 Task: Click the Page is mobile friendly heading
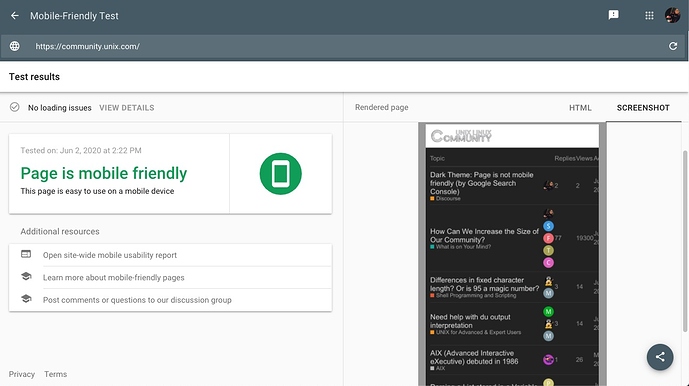(x=104, y=173)
